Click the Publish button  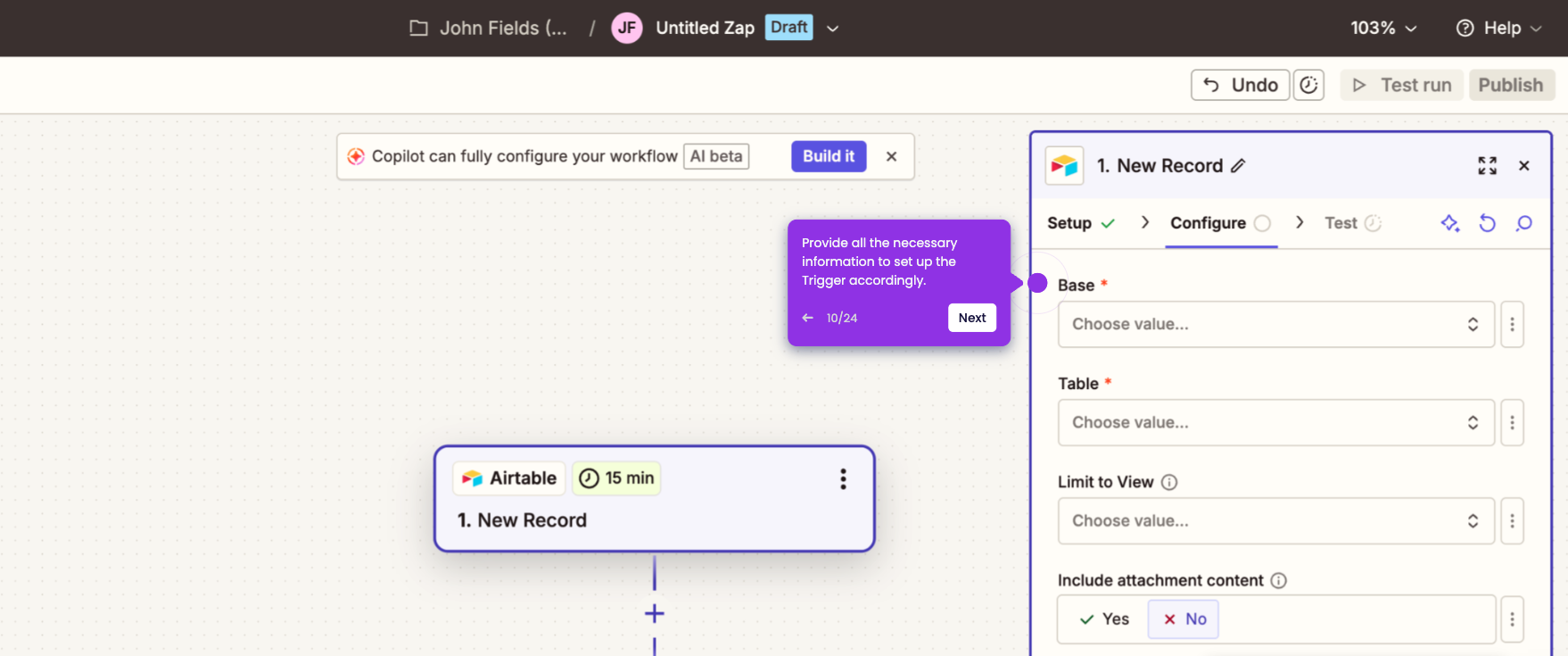coord(1511,85)
